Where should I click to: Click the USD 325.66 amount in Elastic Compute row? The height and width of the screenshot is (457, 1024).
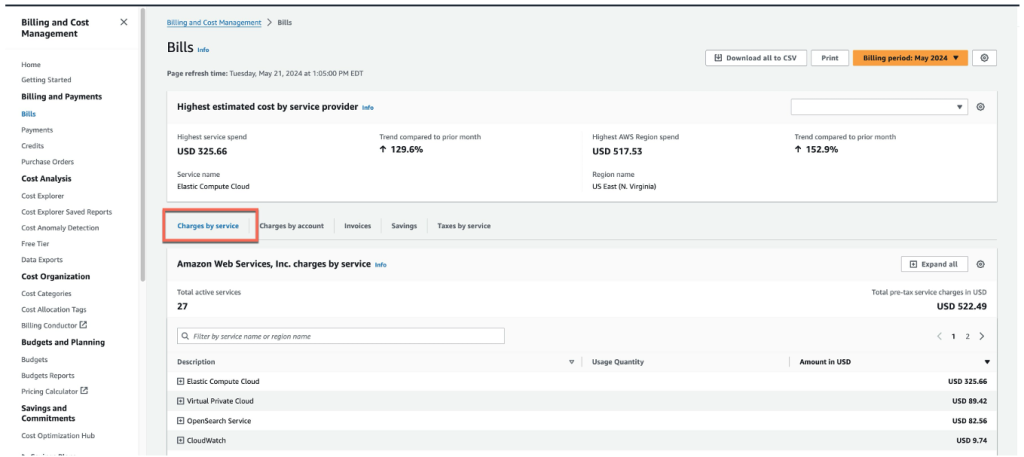click(x=967, y=381)
